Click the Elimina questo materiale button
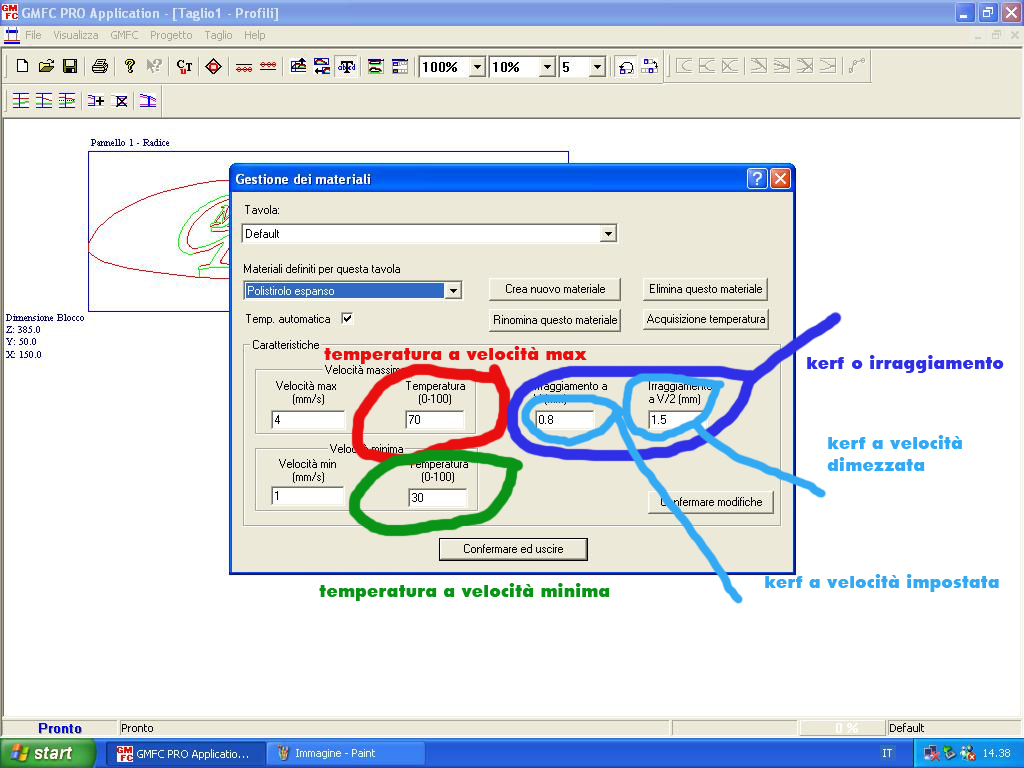 click(706, 289)
